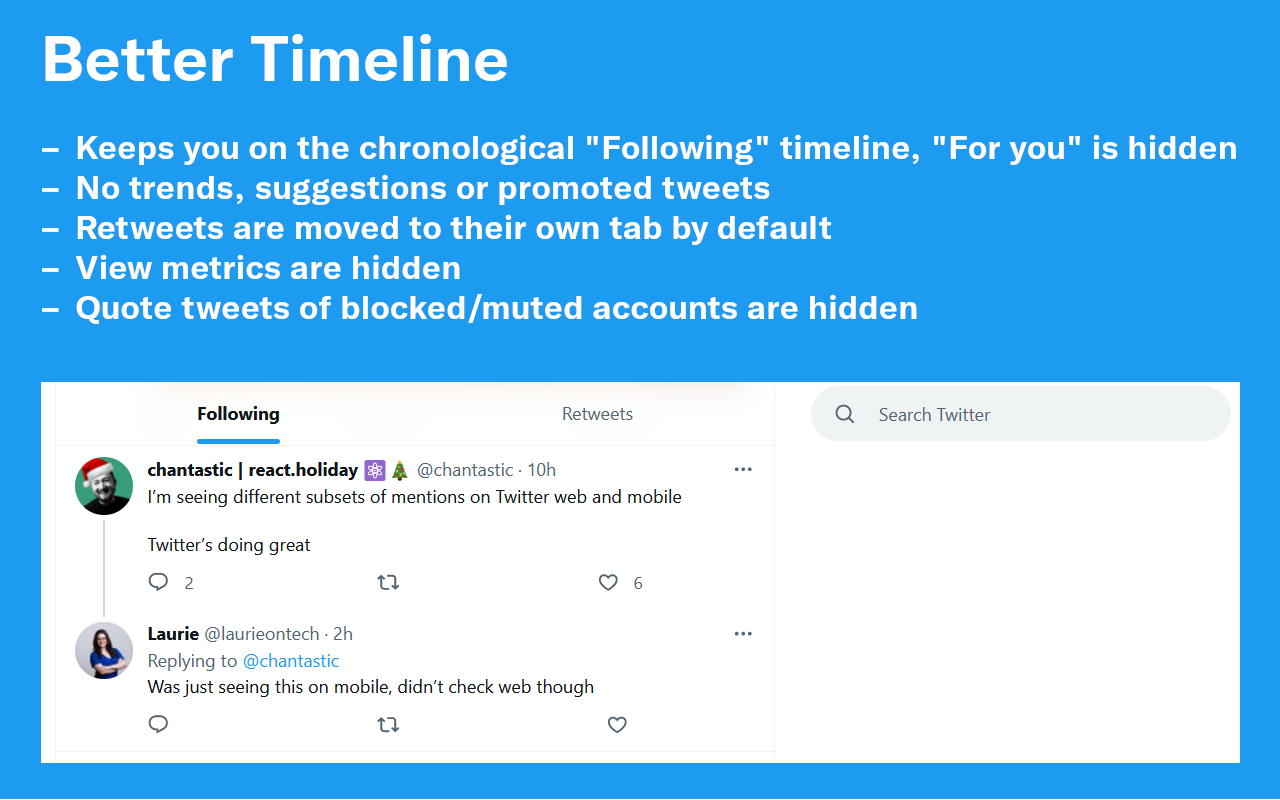Open the @chantastic mention link
This screenshot has width=1280, height=800.
click(x=291, y=661)
